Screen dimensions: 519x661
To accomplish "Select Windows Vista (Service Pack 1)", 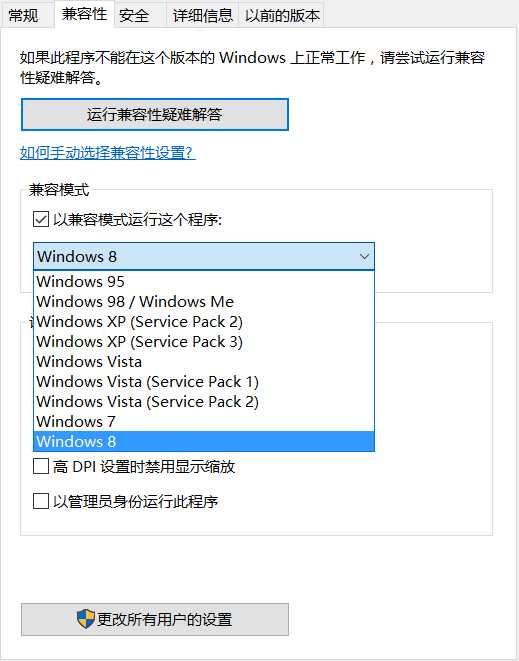I will (x=204, y=382).
